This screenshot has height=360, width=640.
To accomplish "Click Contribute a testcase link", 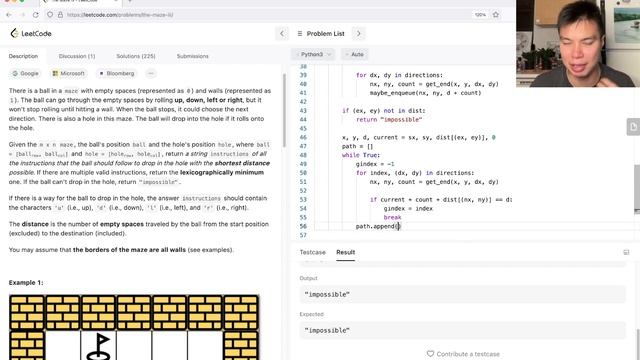I will (x=468, y=354).
